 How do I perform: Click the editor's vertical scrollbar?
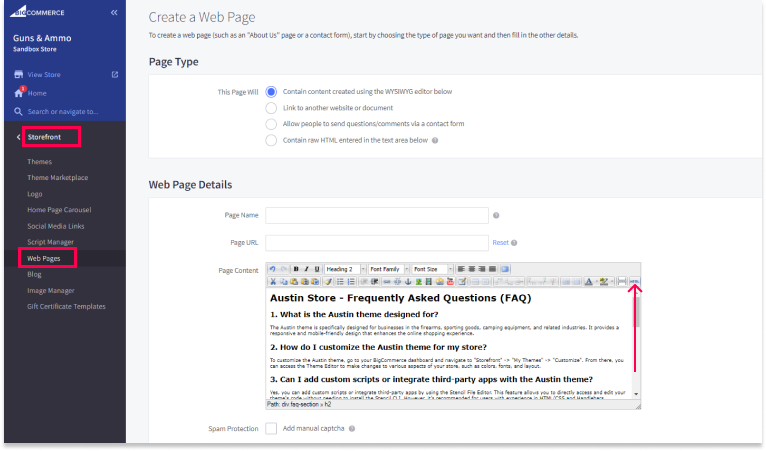(637, 344)
